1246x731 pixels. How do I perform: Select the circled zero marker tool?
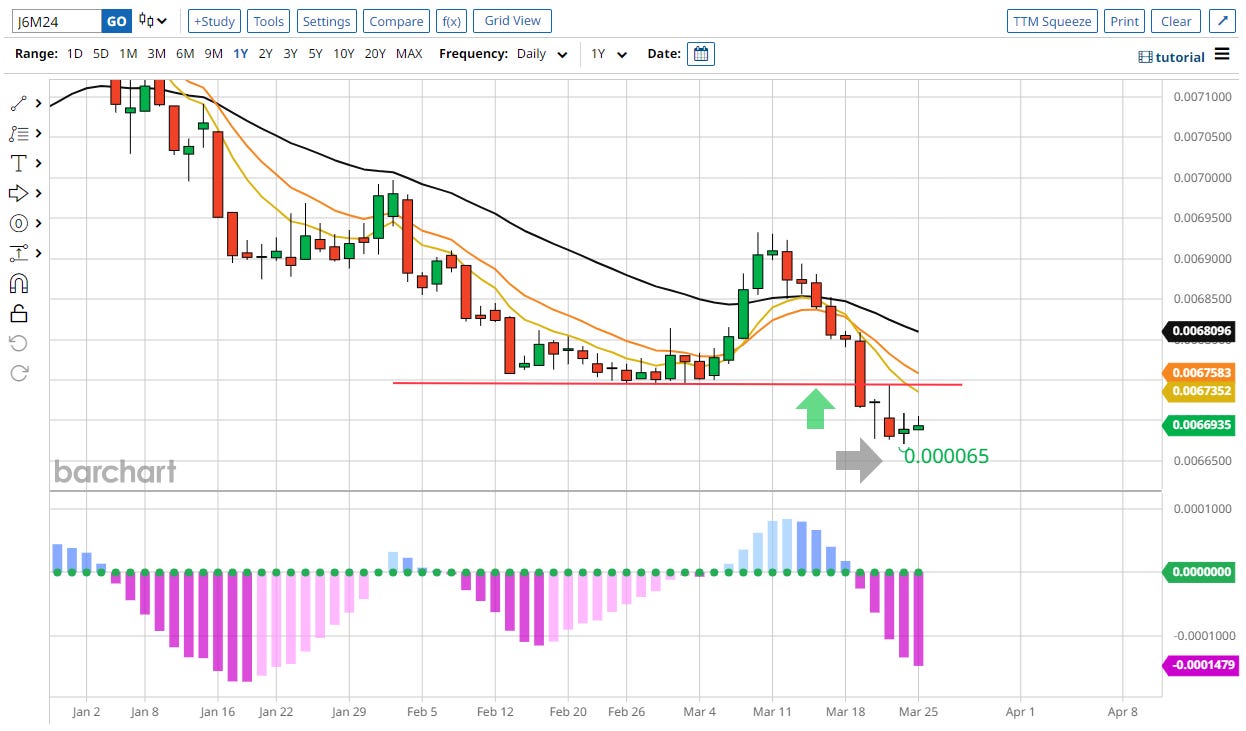[18, 223]
